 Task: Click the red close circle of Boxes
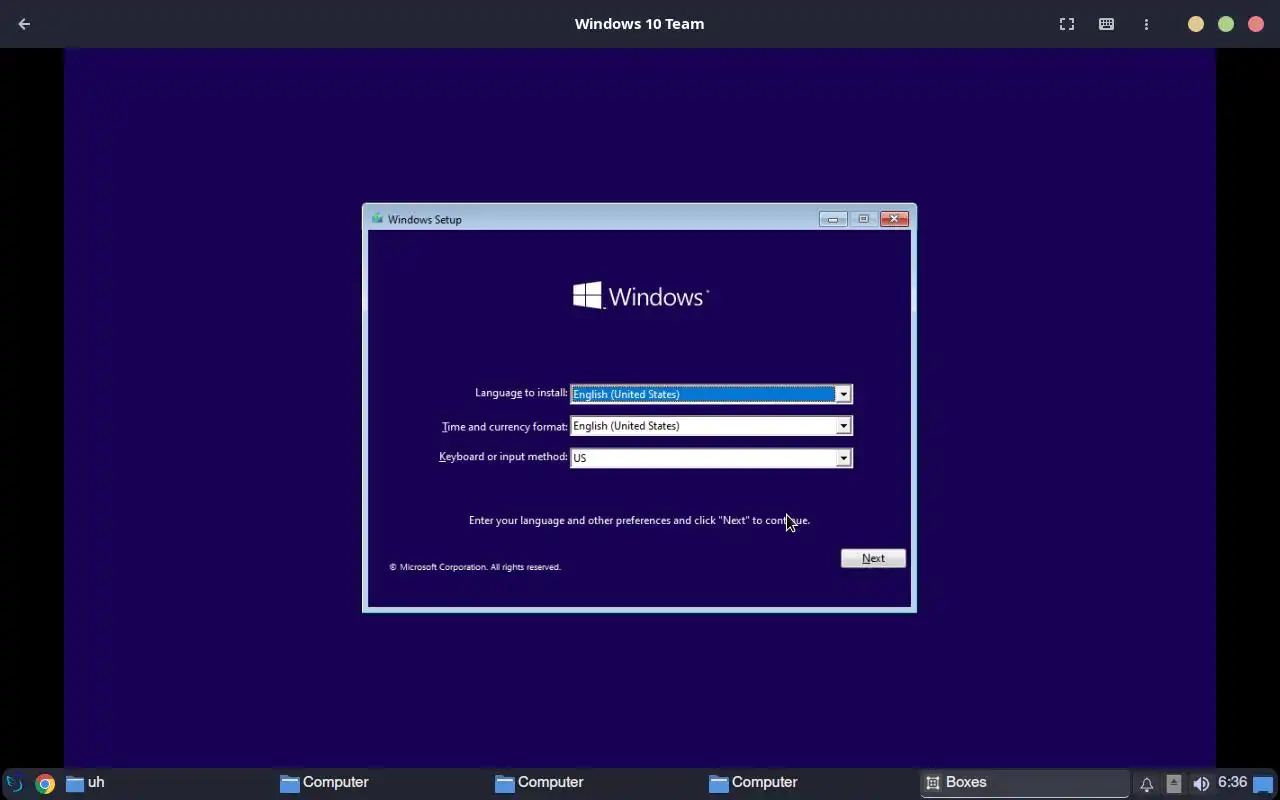coord(1256,24)
